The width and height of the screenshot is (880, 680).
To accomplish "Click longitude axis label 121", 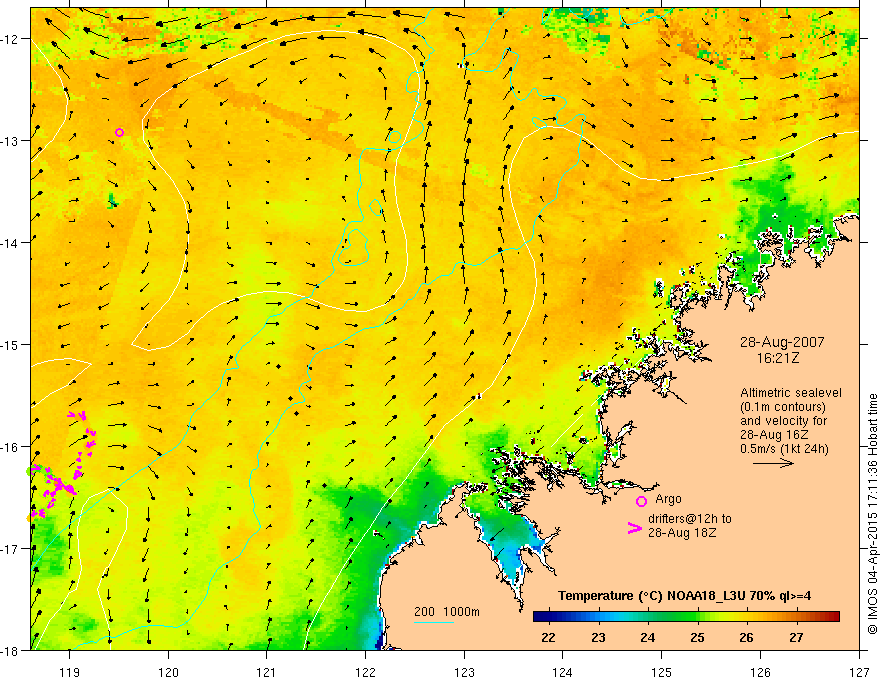I will (x=267, y=671).
